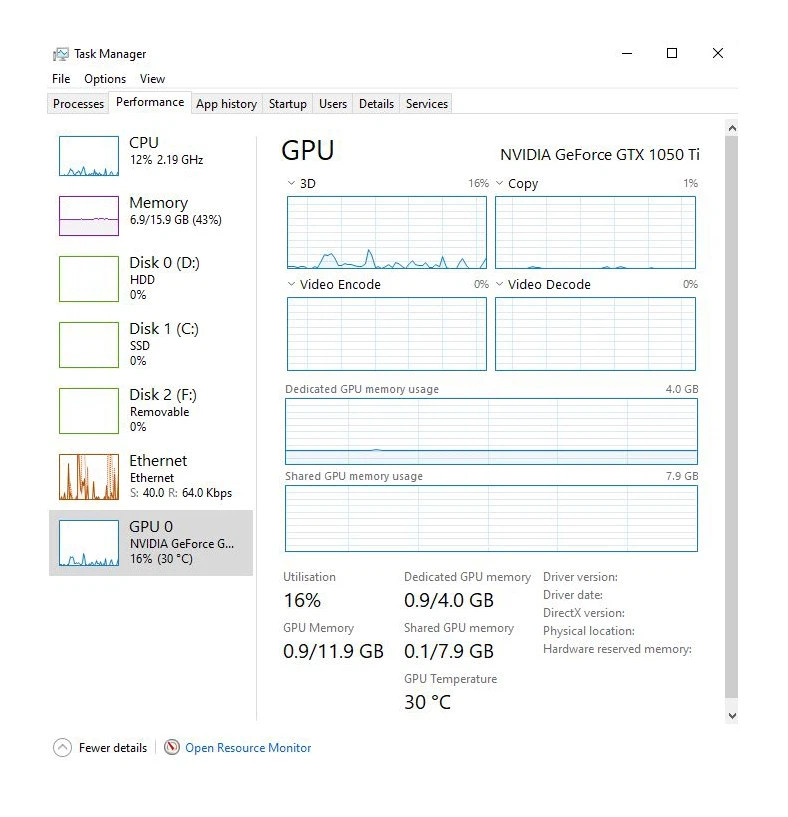The height and width of the screenshot is (817, 788).
Task: Click the 7.9 GB shared memory max label
Action: (682, 476)
